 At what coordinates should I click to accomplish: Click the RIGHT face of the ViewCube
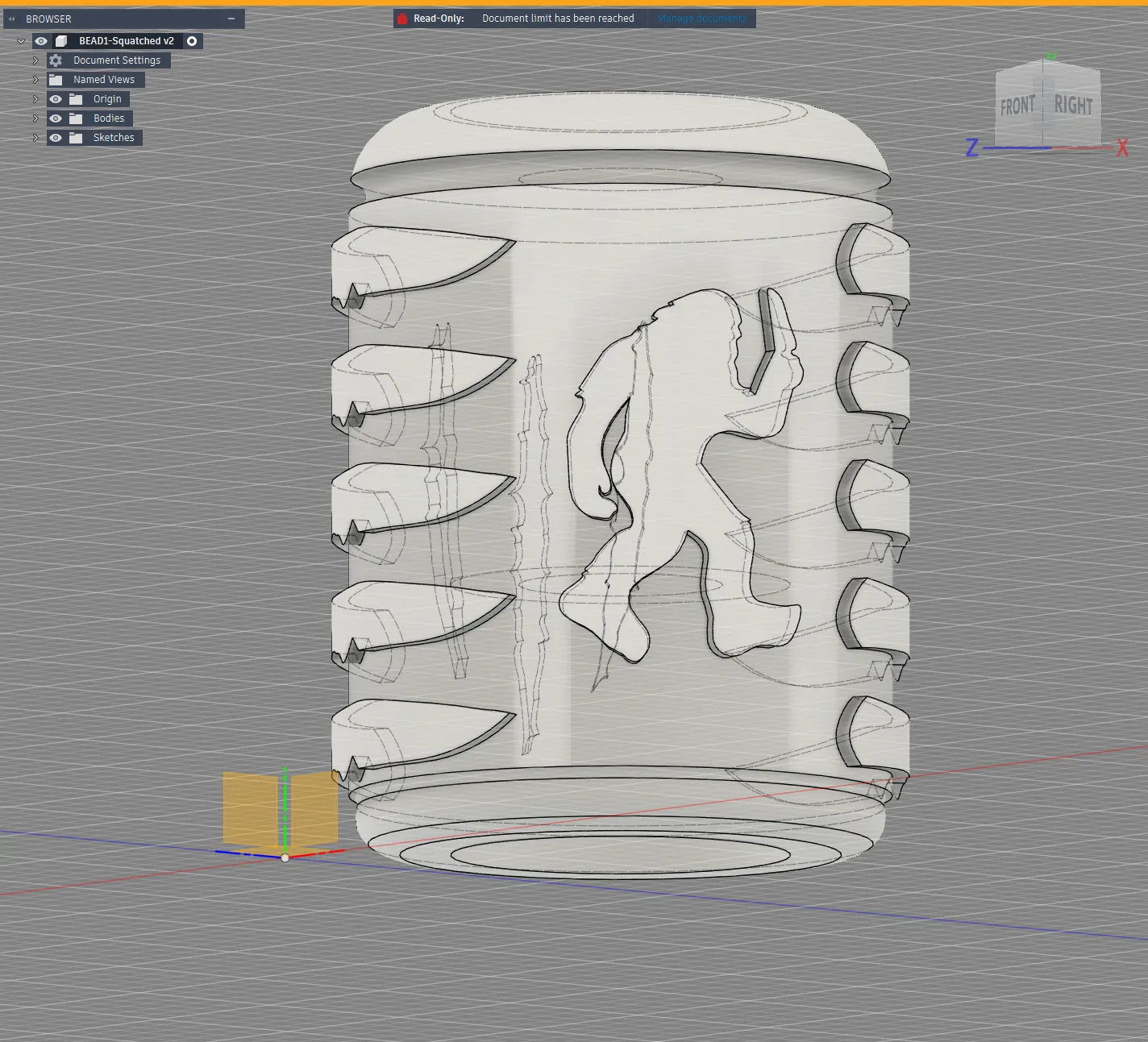point(1073,106)
